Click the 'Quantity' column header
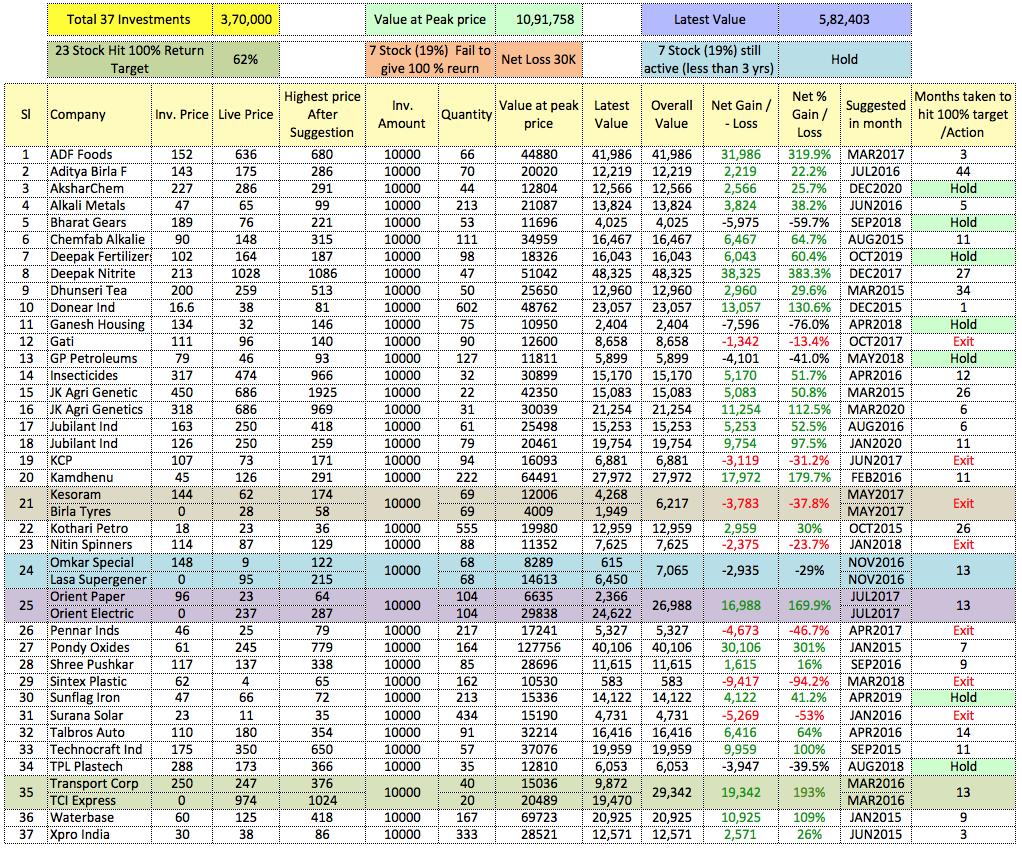 (467, 115)
